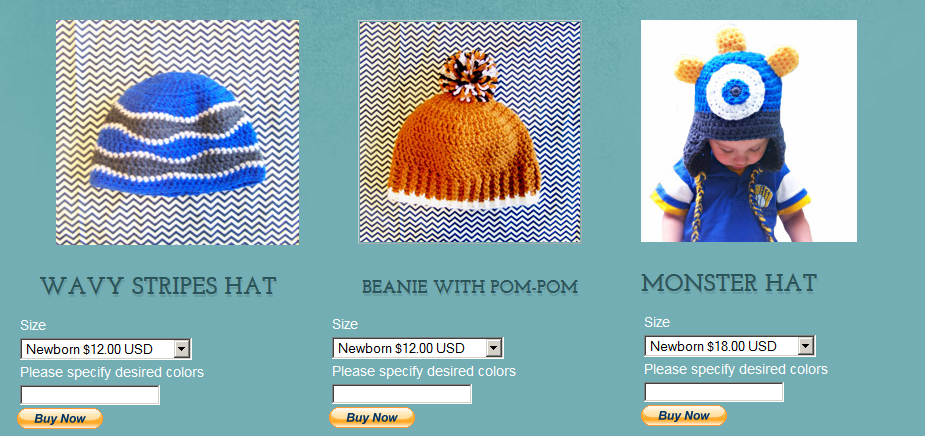
Task: Click the Monster Hat title
Action: tap(729, 284)
